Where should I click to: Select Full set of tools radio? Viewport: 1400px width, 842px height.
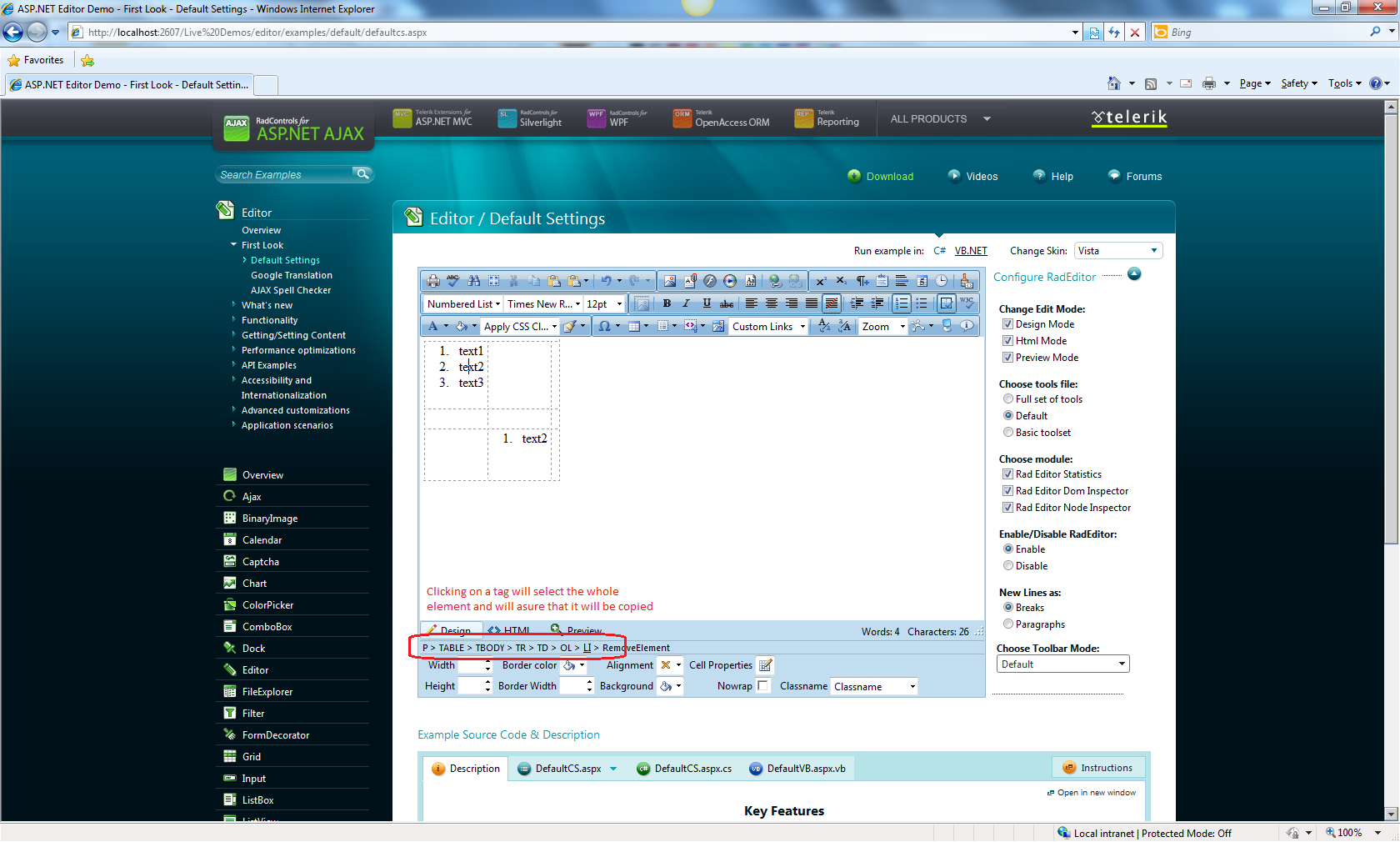1008,399
